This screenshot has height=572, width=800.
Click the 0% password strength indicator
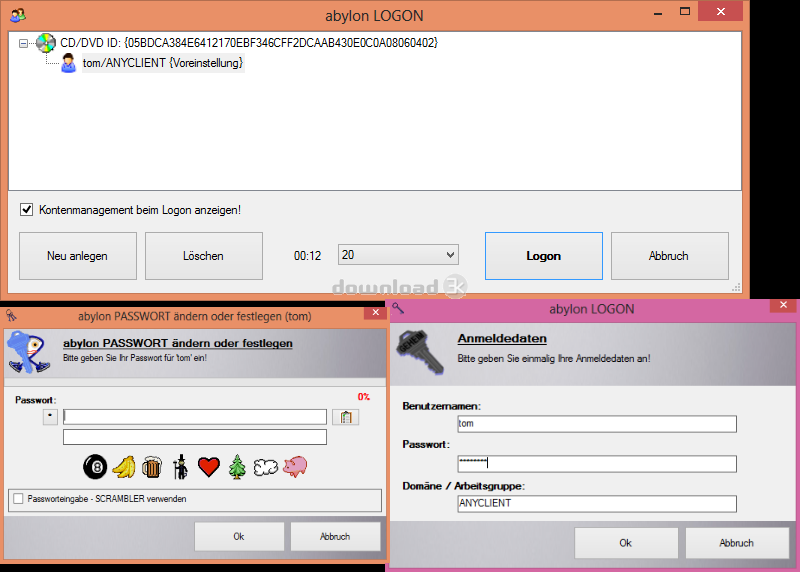point(363,396)
